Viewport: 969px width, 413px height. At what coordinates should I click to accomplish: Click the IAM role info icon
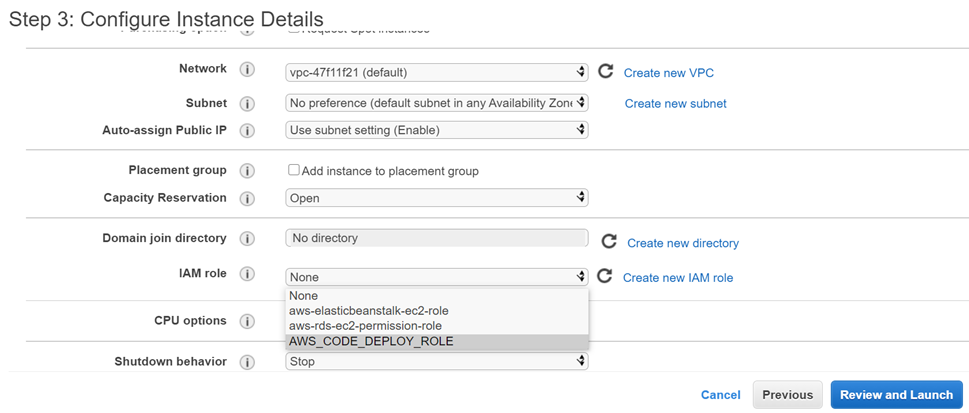click(247, 274)
